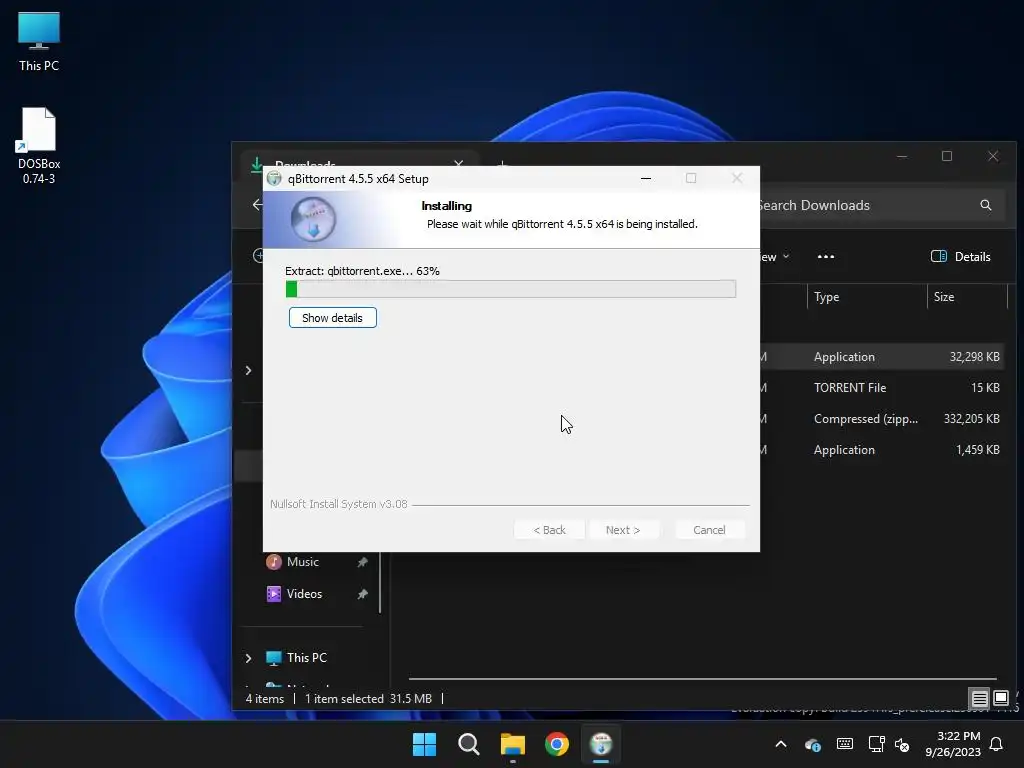Click the Show details button in installer

coord(332,318)
